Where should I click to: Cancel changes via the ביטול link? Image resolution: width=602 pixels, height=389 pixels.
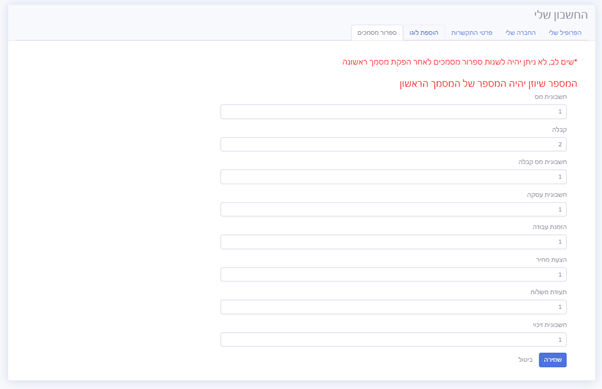[525, 360]
